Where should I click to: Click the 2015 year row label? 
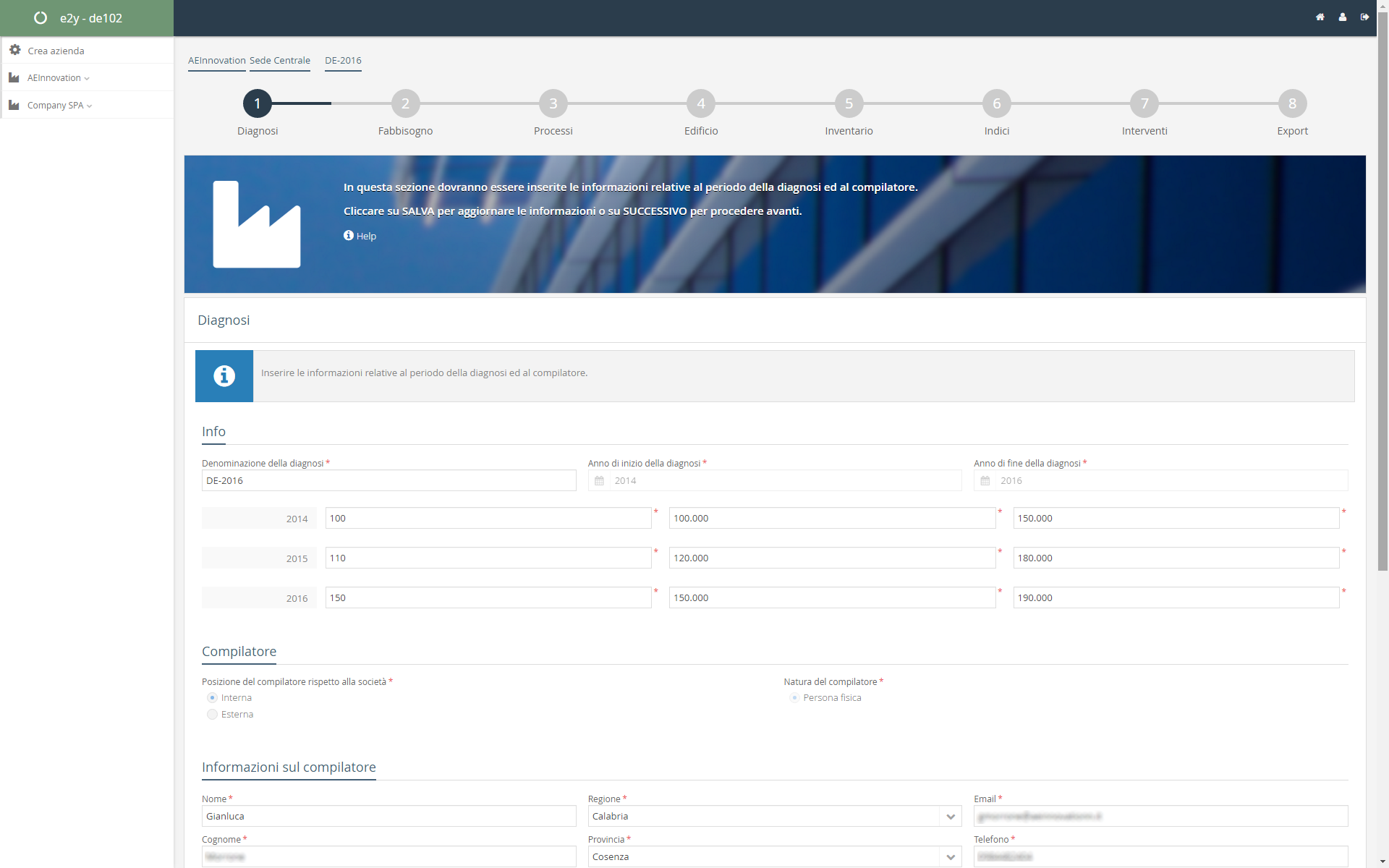point(259,558)
